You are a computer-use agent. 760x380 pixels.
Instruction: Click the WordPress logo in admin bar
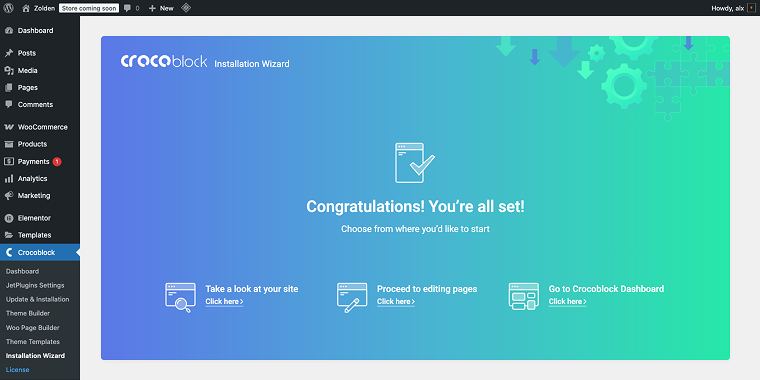tap(8, 8)
